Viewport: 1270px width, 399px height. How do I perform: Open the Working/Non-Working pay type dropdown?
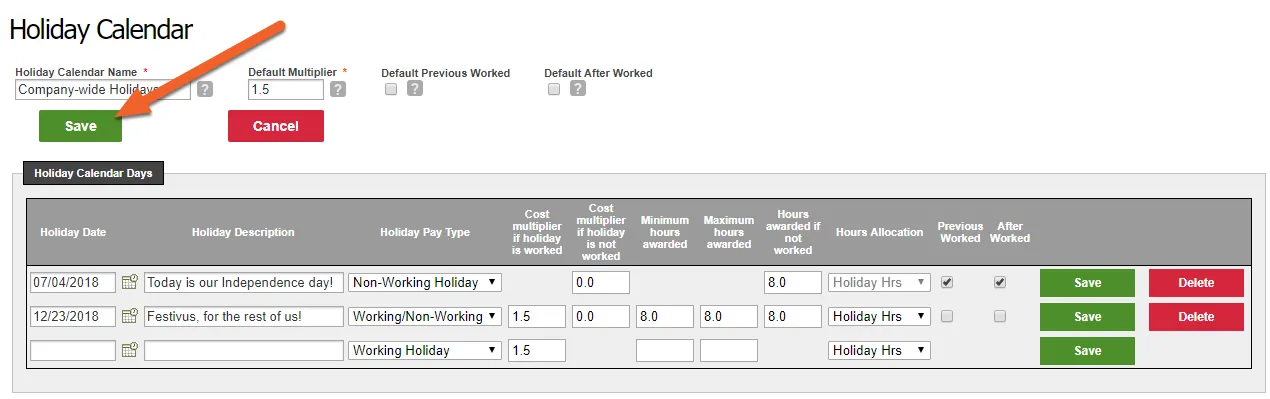tap(425, 317)
